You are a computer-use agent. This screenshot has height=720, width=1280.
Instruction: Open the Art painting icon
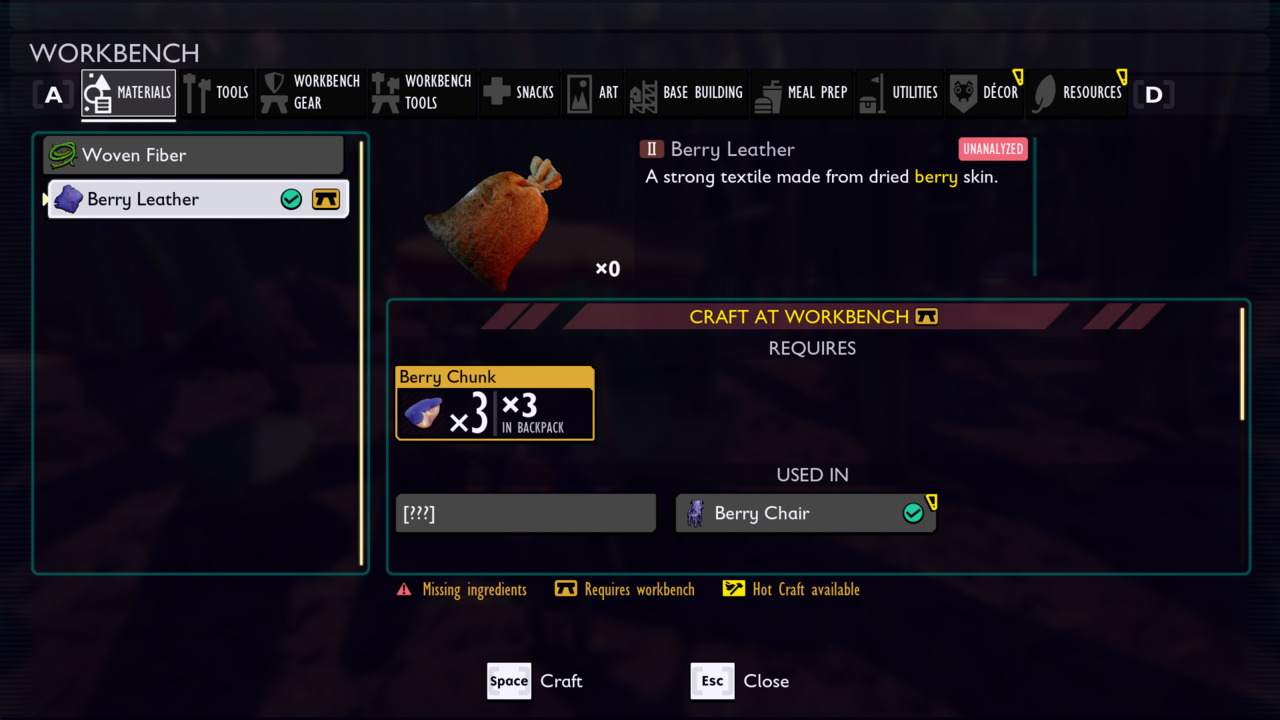[x=580, y=93]
